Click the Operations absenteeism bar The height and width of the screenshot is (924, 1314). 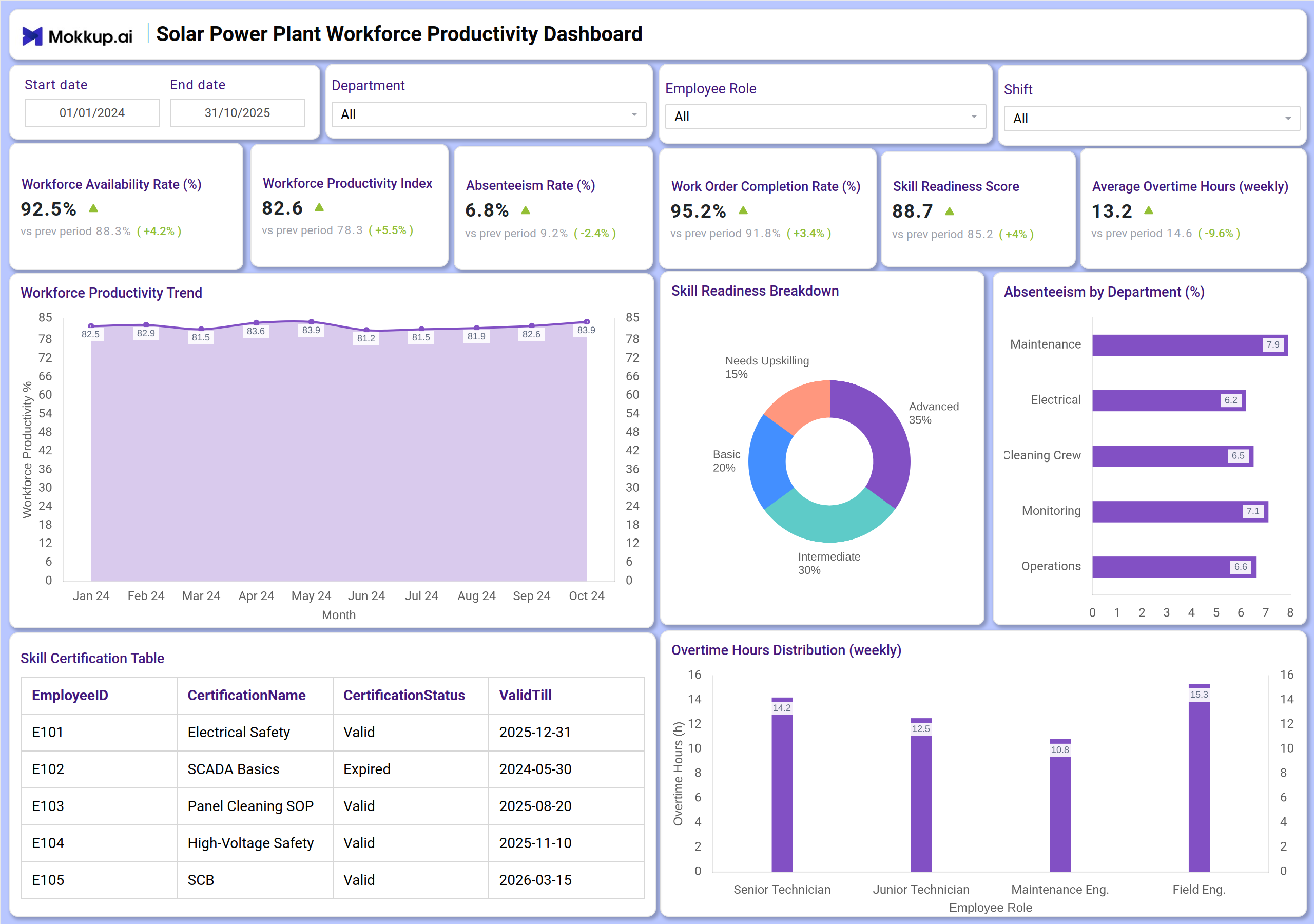click(x=1174, y=567)
